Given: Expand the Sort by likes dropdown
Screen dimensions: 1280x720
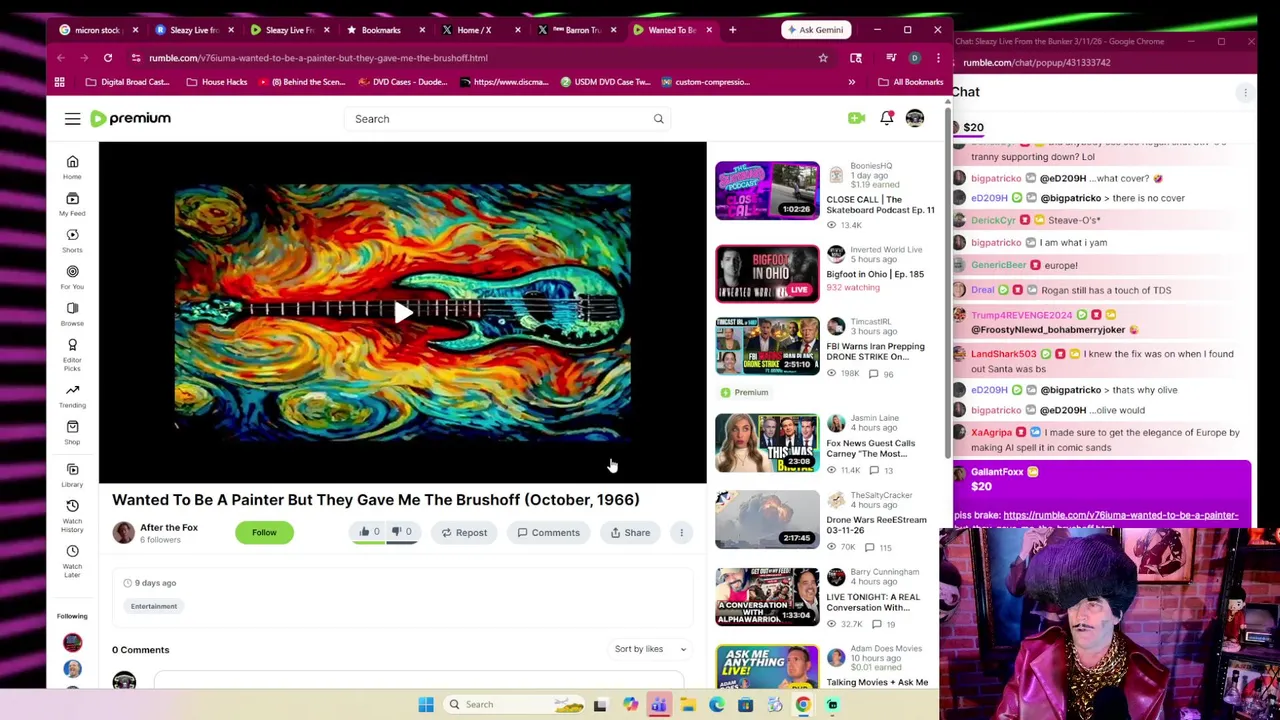Looking at the screenshot, I should point(650,649).
